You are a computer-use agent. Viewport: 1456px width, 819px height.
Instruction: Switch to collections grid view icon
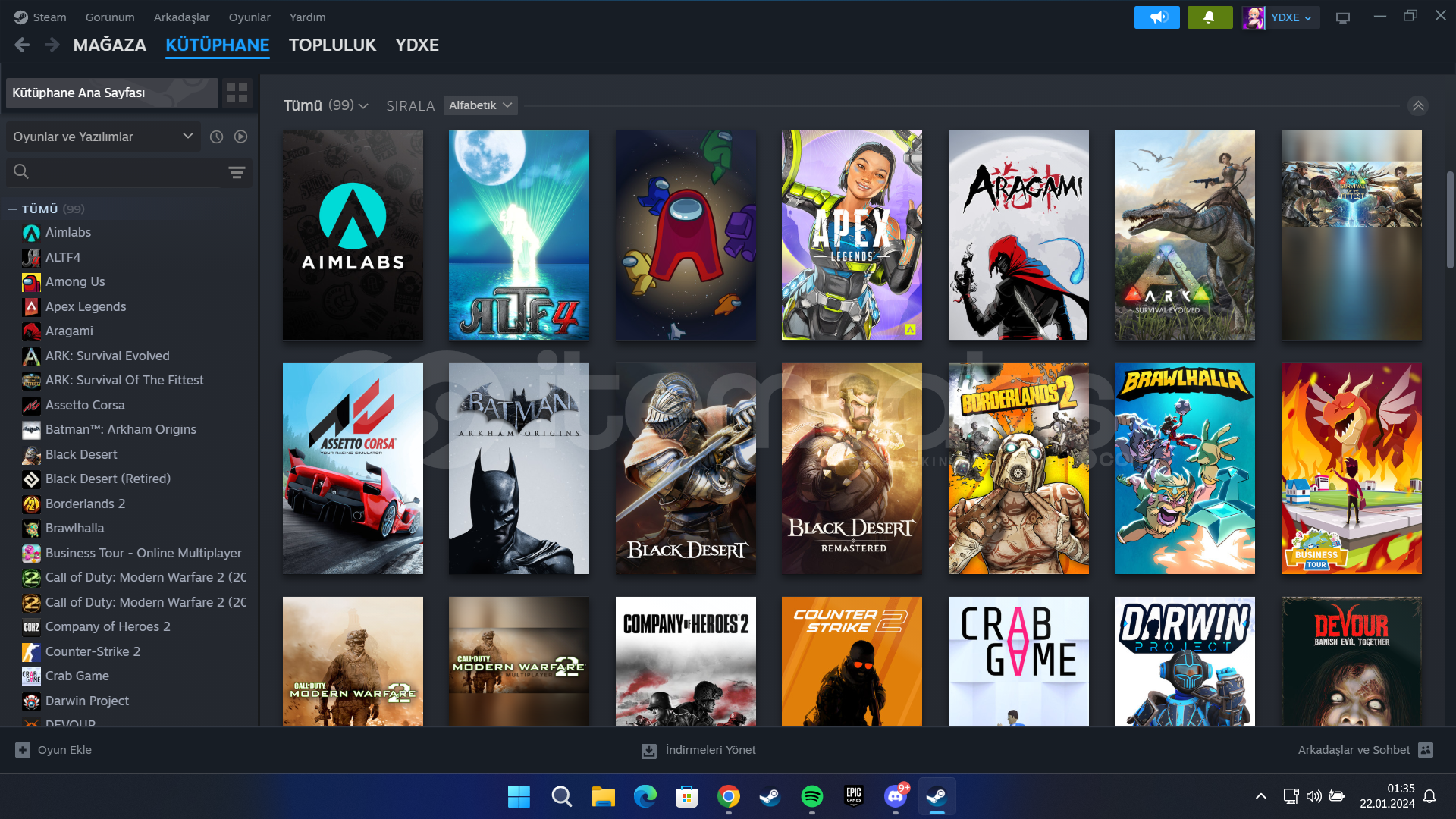pyautogui.click(x=237, y=93)
